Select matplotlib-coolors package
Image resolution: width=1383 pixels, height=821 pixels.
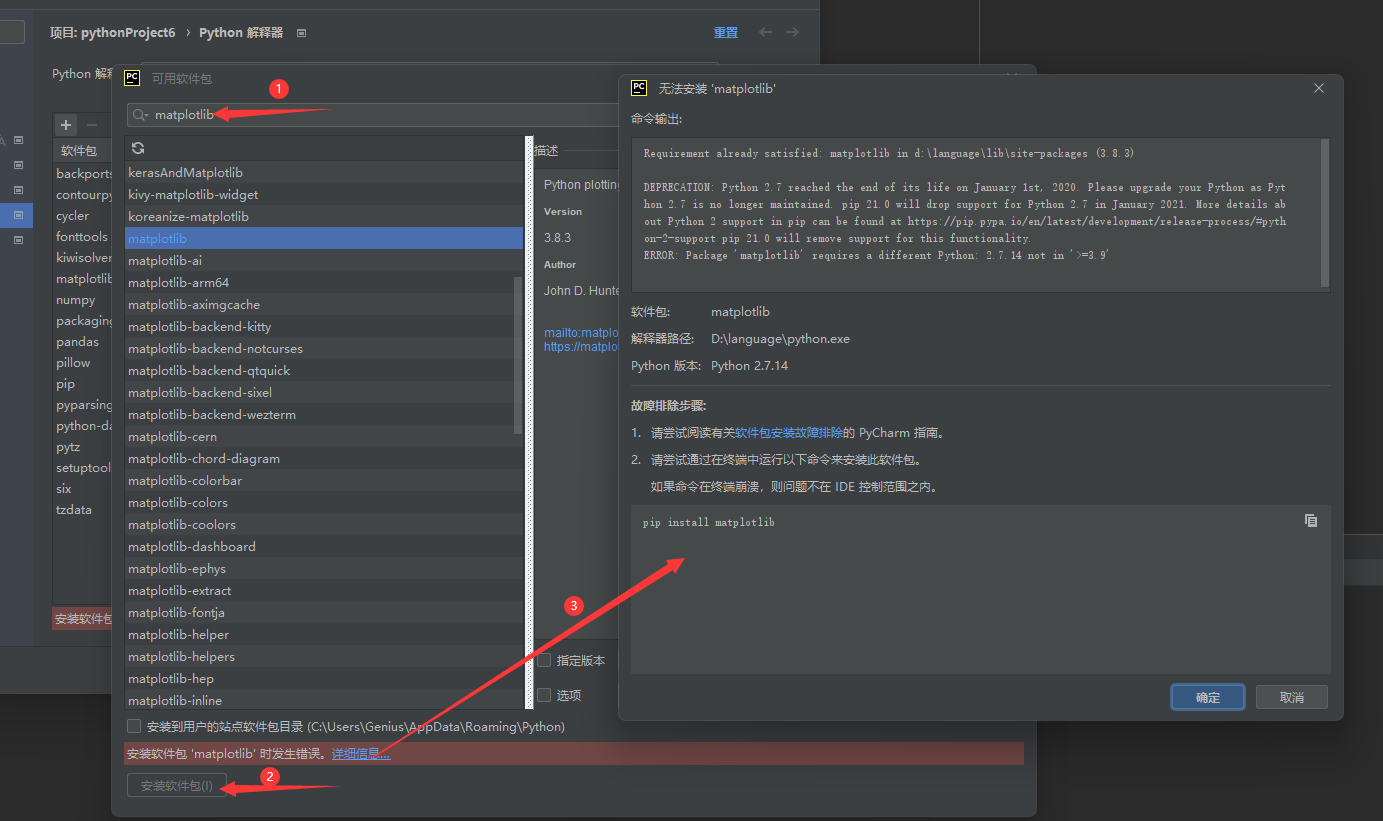pyautogui.click(x=324, y=524)
